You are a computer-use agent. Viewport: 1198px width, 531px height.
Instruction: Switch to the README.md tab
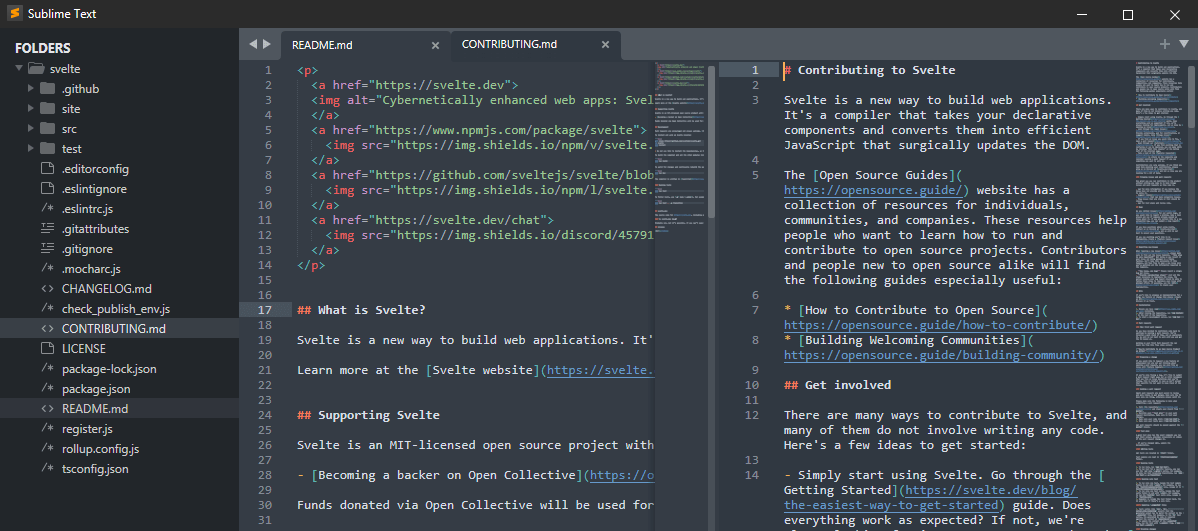(366, 45)
